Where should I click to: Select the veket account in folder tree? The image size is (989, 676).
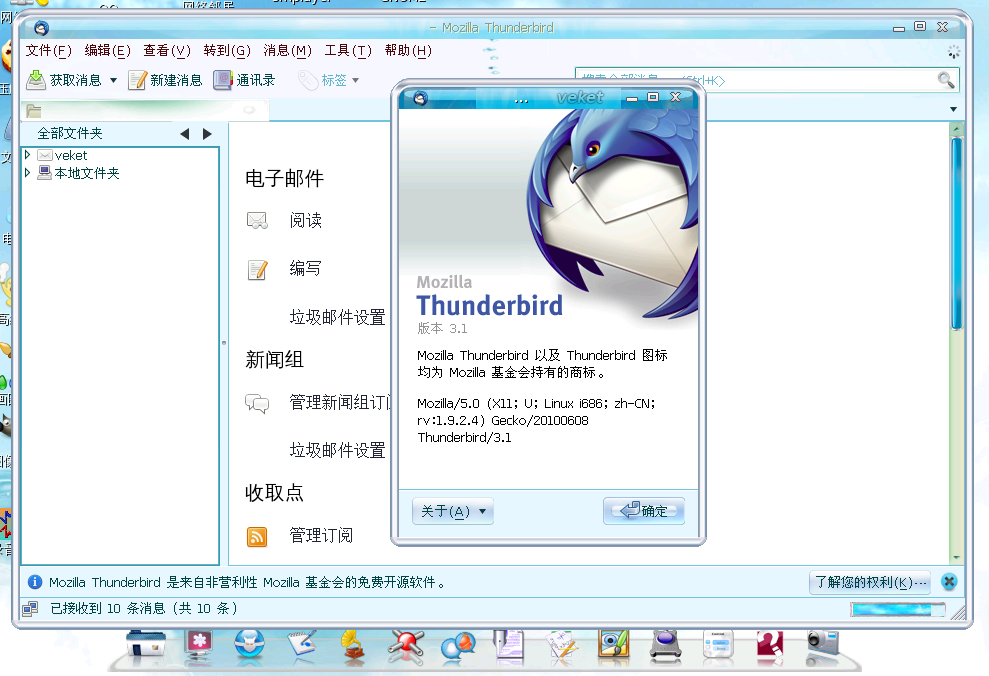pos(71,155)
